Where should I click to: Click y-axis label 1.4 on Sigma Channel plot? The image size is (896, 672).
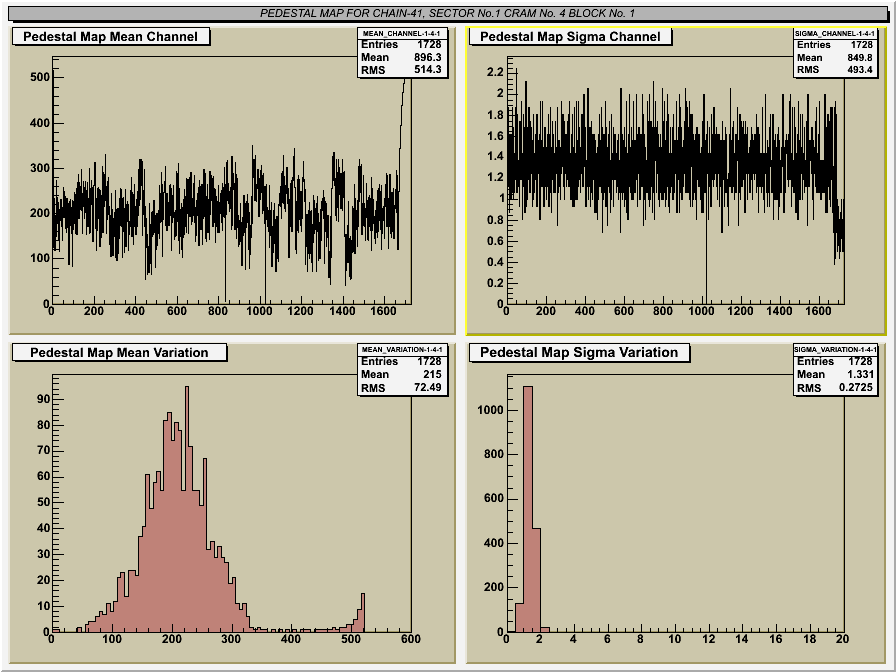pyautogui.click(x=495, y=156)
